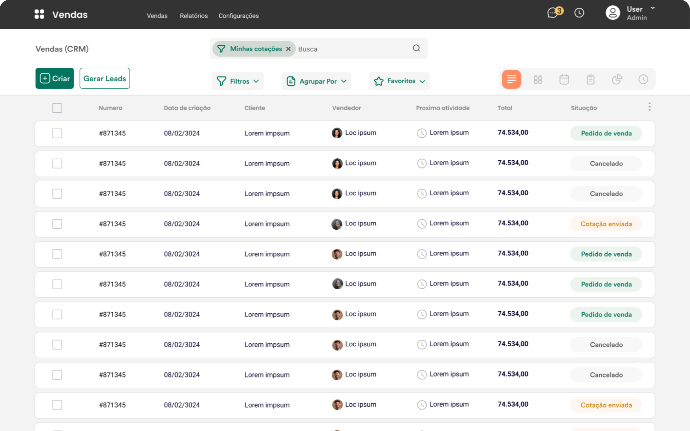This screenshot has height=431, width=690.
Task: Open the app grid launcher icon
Action: click(x=39, y=15)
